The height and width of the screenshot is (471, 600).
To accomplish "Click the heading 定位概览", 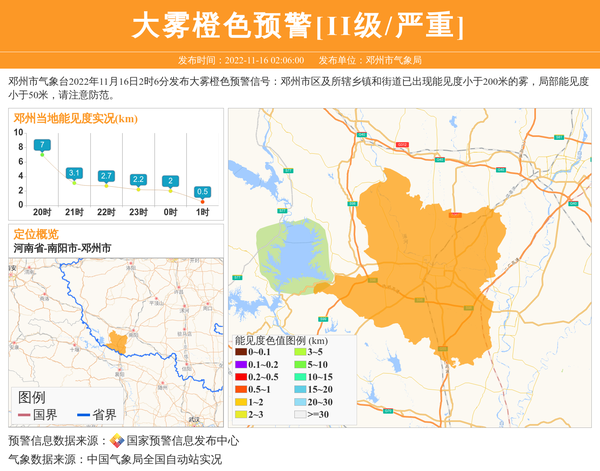I will pos(36,234).
